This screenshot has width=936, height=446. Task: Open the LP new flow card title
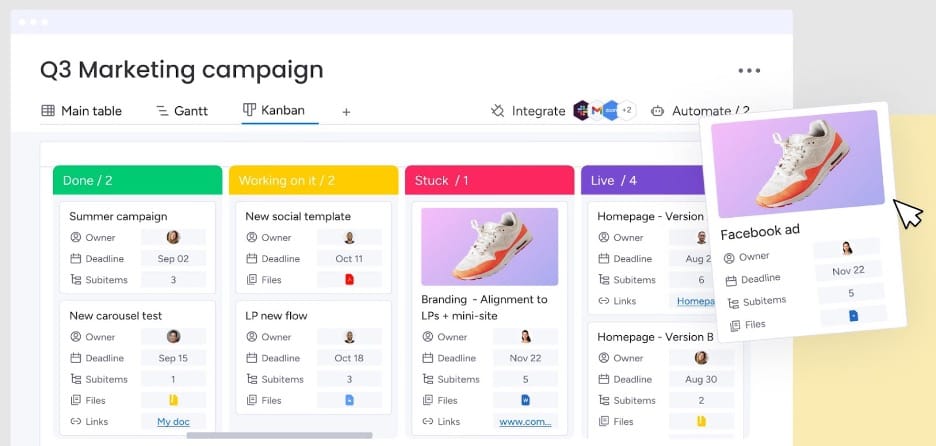pyautogui.click(x=276, y=316)
